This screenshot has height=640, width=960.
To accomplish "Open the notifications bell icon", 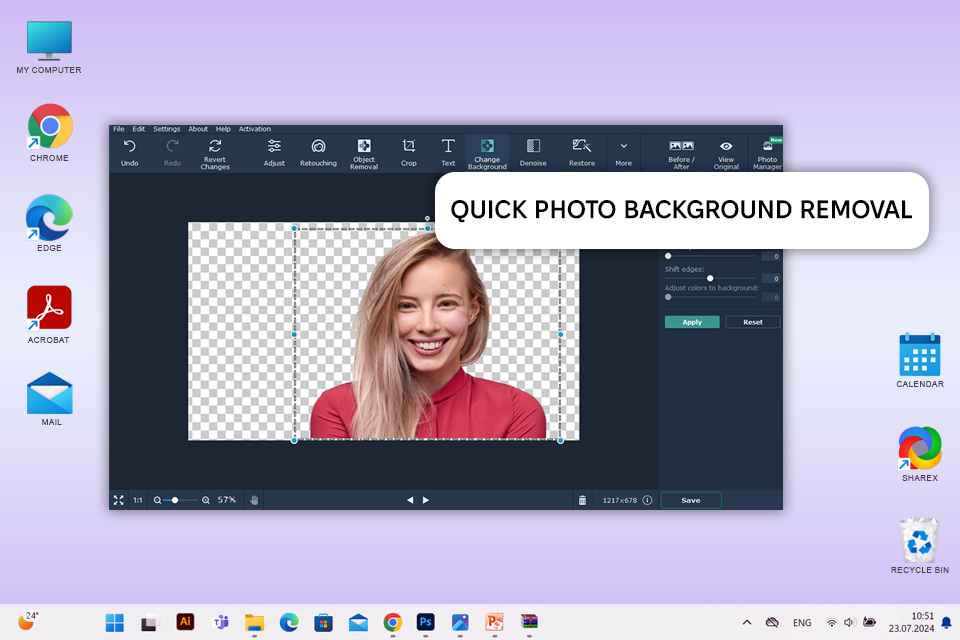I will (x=946, y=623).
